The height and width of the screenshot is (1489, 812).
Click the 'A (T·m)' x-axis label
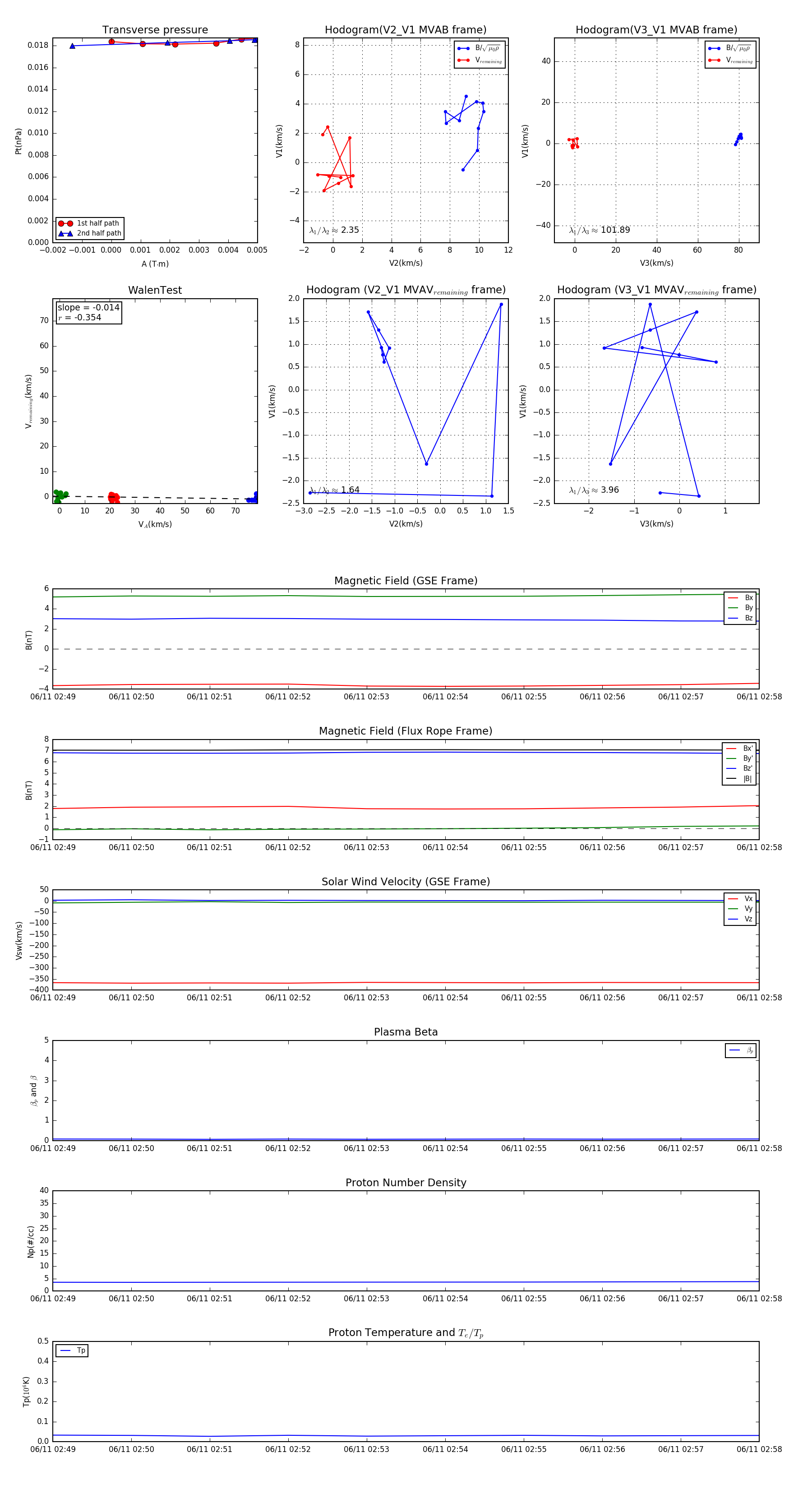[x=155, y=264]
